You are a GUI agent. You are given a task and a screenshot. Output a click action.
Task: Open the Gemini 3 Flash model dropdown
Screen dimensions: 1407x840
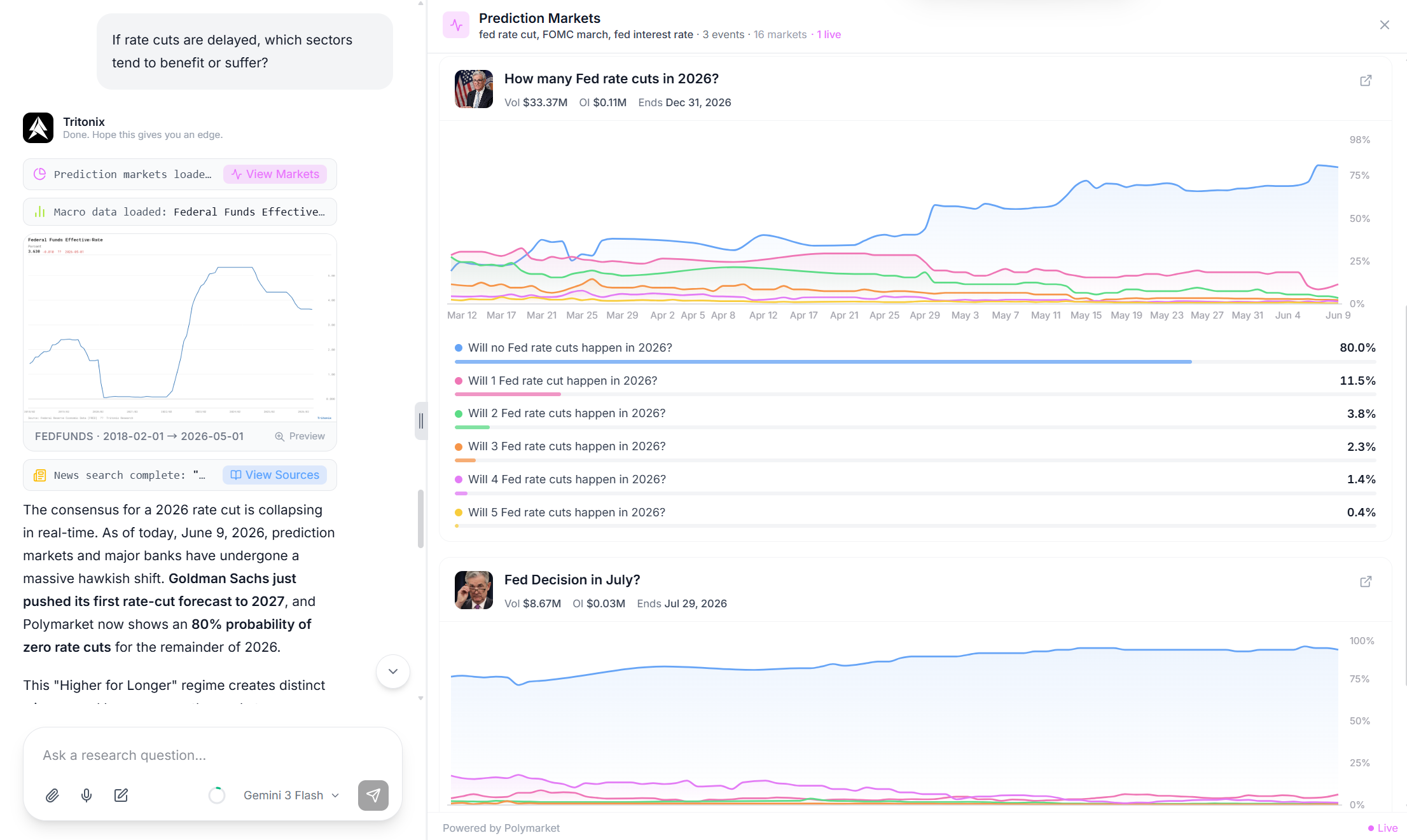tap(291, 795)
